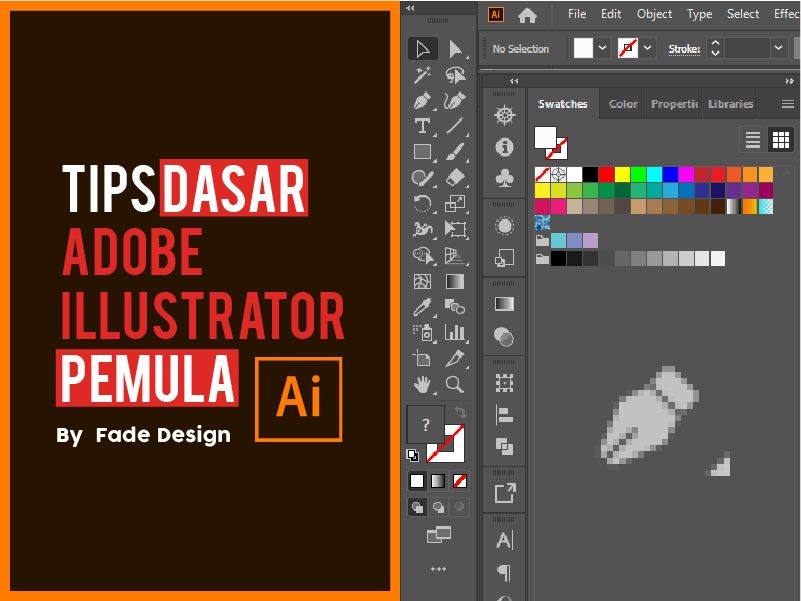Open the Object menu
The height and width of the screenshot is (601, 801).
coord(654,14)
